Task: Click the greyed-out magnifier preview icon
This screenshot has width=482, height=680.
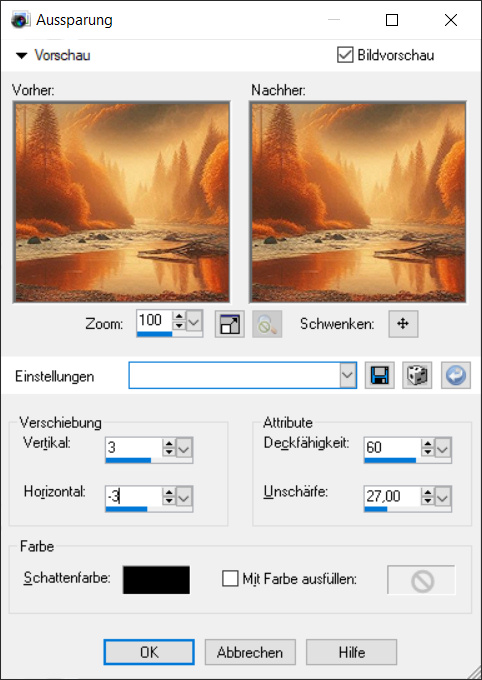Action: tap(267, 324)
